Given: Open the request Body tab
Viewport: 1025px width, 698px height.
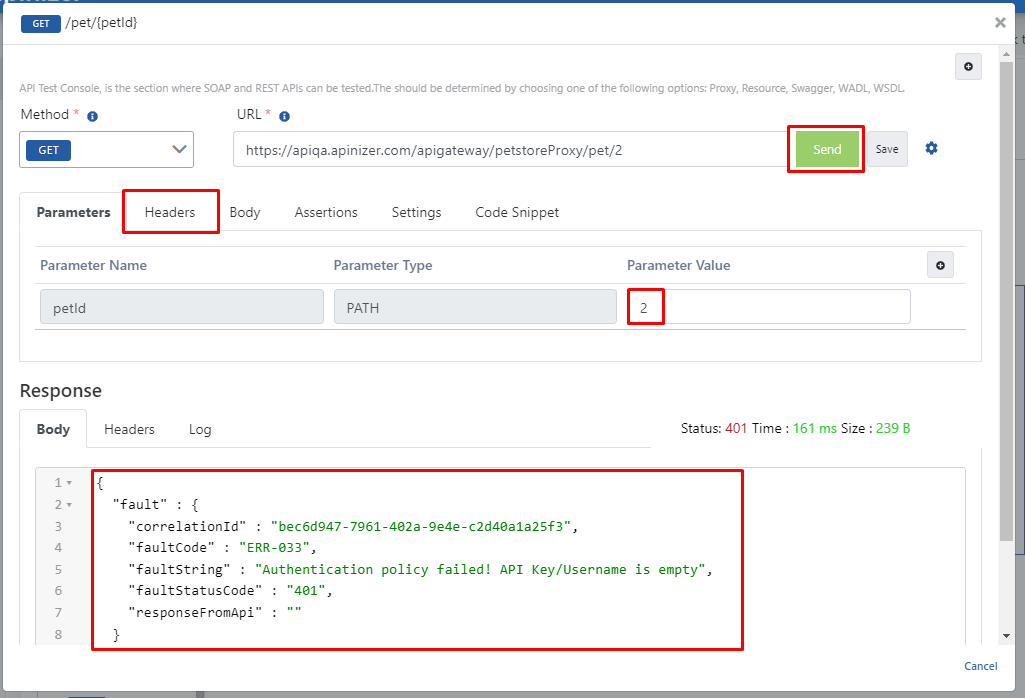Looking at the screenshot, I should pyautogui.click(x=245, y=212).
